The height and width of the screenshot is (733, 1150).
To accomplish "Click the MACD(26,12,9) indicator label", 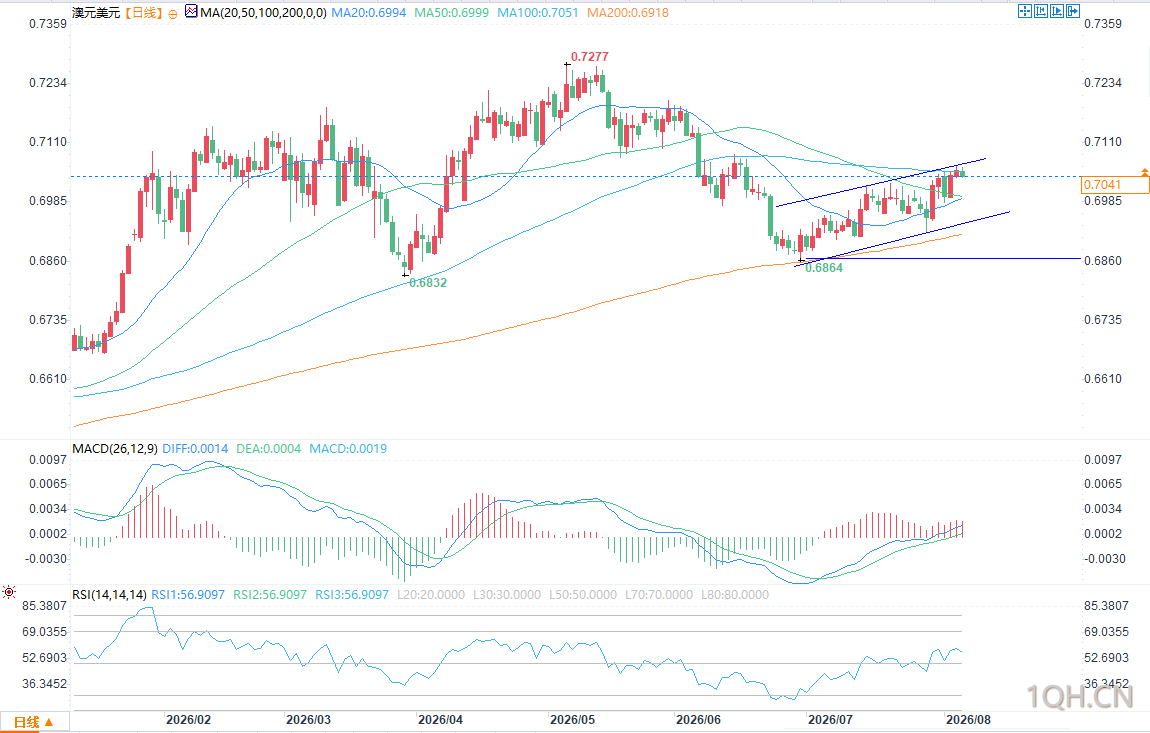I will pyautogui.click(x=114, y=448).
